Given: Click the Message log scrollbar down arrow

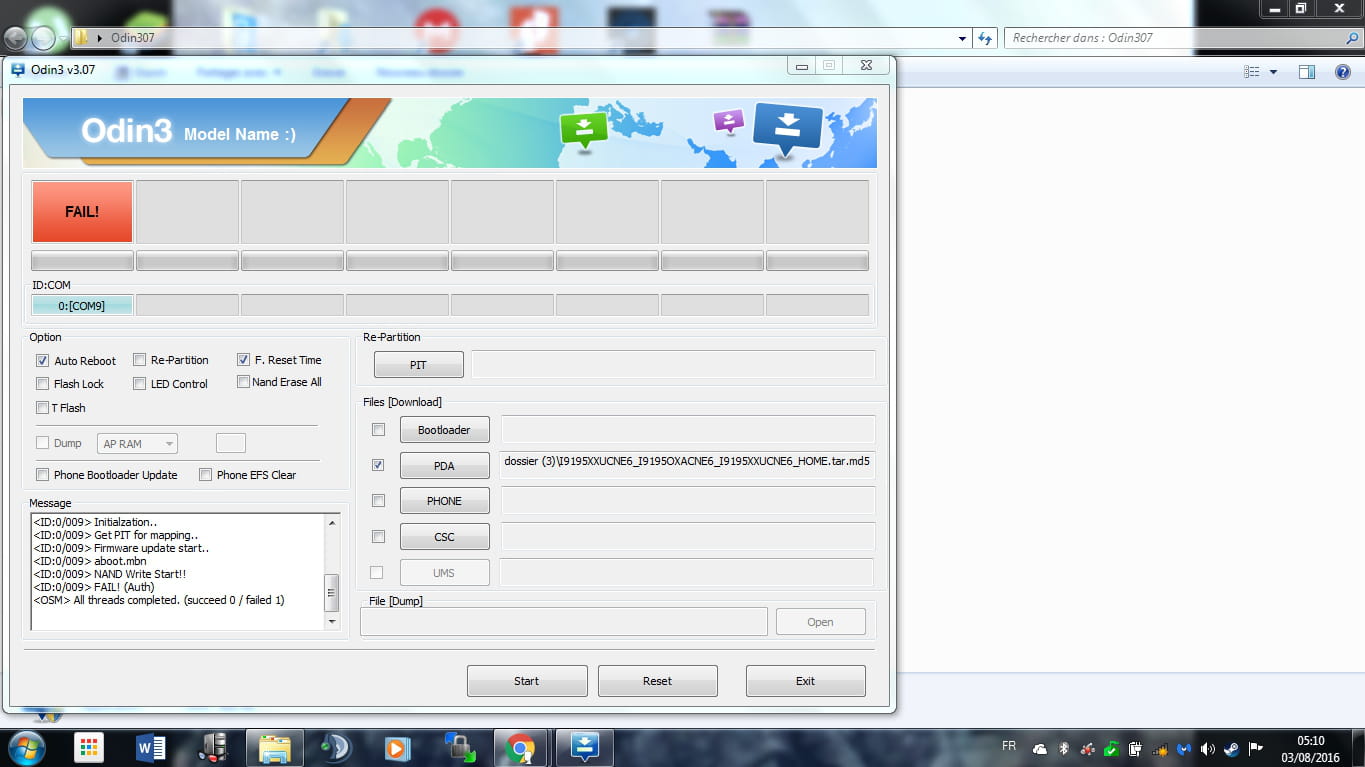Looking at the screenshot, I should [x=333, y=621].
